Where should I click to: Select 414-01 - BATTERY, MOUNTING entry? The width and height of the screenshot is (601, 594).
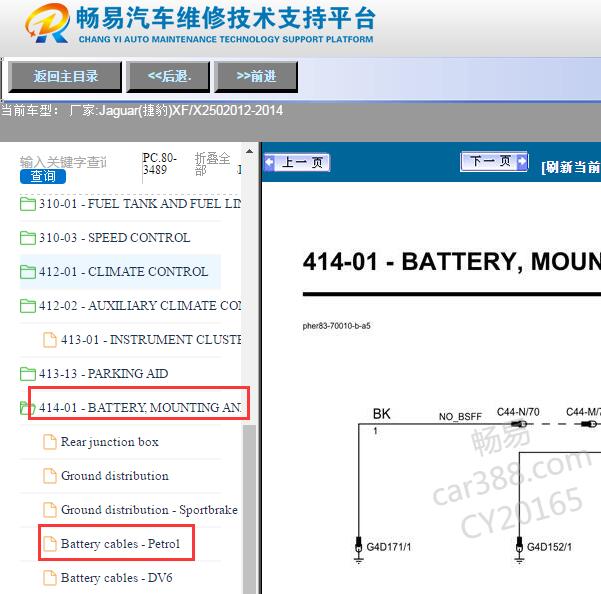[140, 408]
